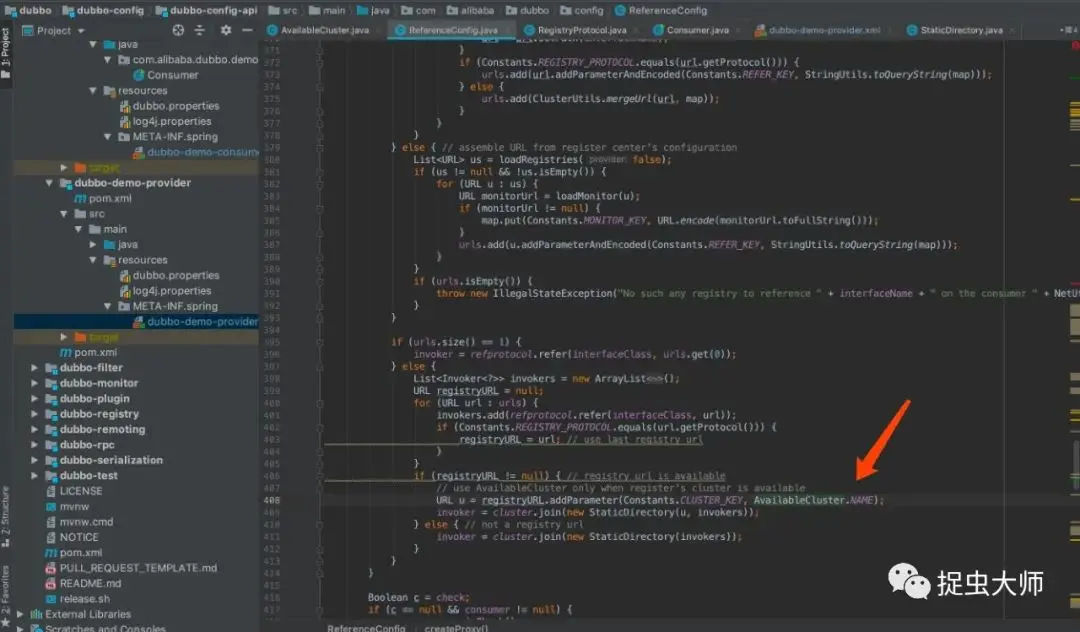This screenshot has width=1080, height=632.
Task: Select PULL_REQUEST_TEMPLATE.md file
Action: (138, 568)
